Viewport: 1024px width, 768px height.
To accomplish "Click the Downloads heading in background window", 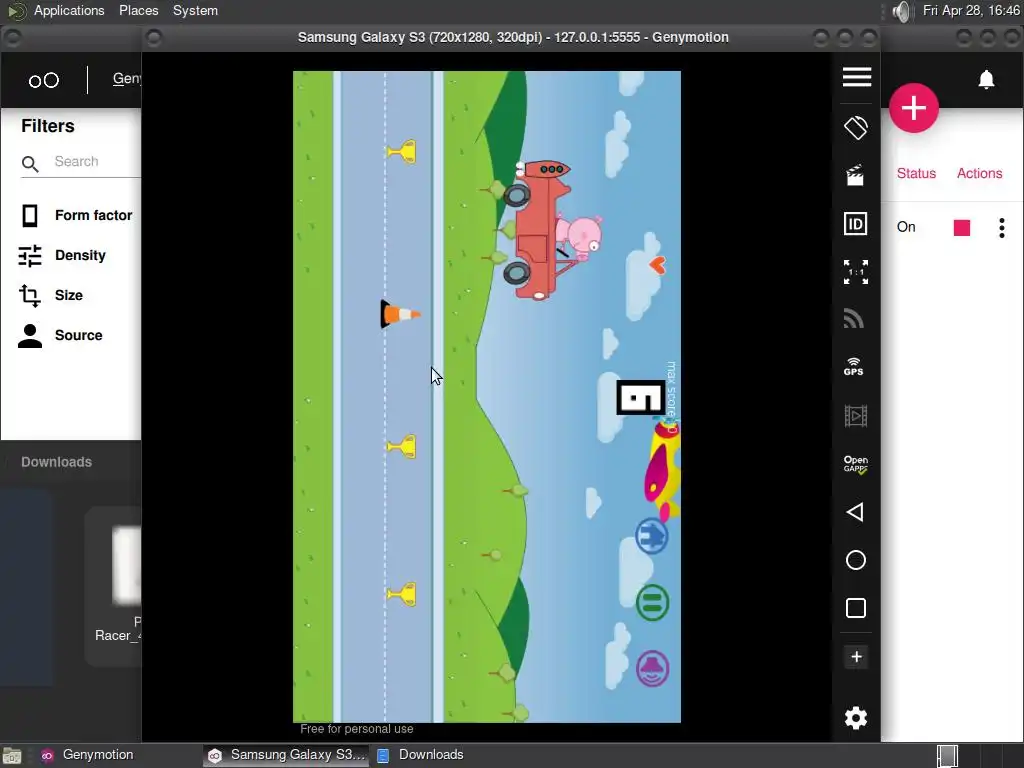I will click(x=56, y=462).
